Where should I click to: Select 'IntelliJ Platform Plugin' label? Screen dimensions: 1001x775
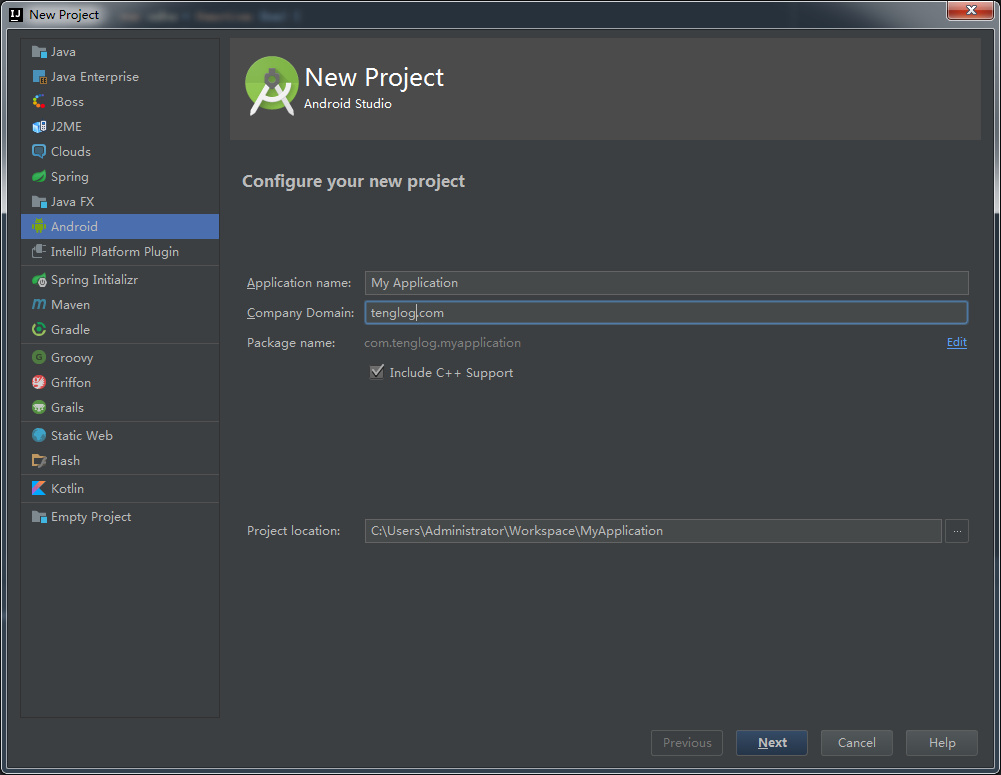pos(115,252)
